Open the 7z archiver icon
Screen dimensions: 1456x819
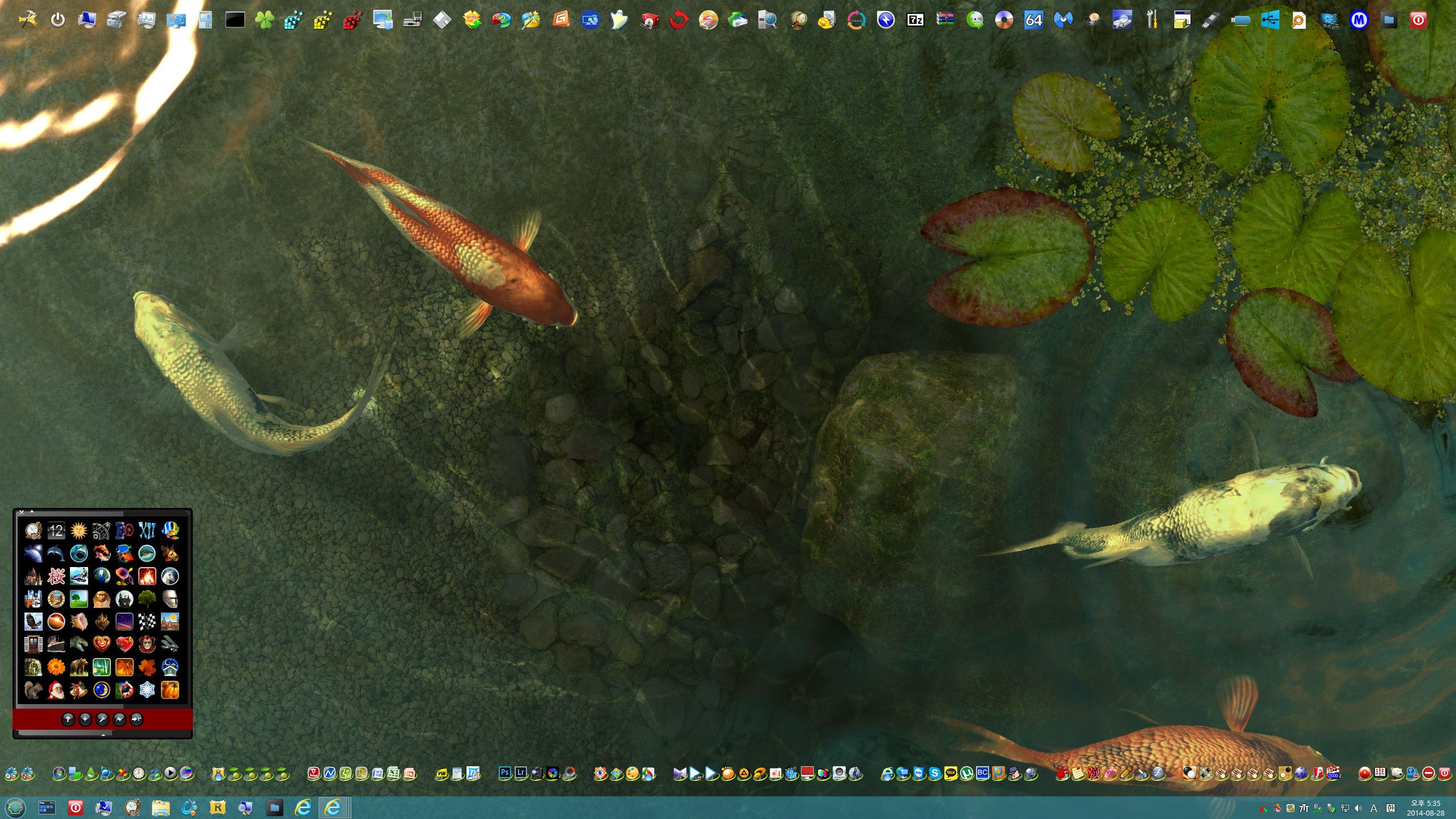(915, 20)
